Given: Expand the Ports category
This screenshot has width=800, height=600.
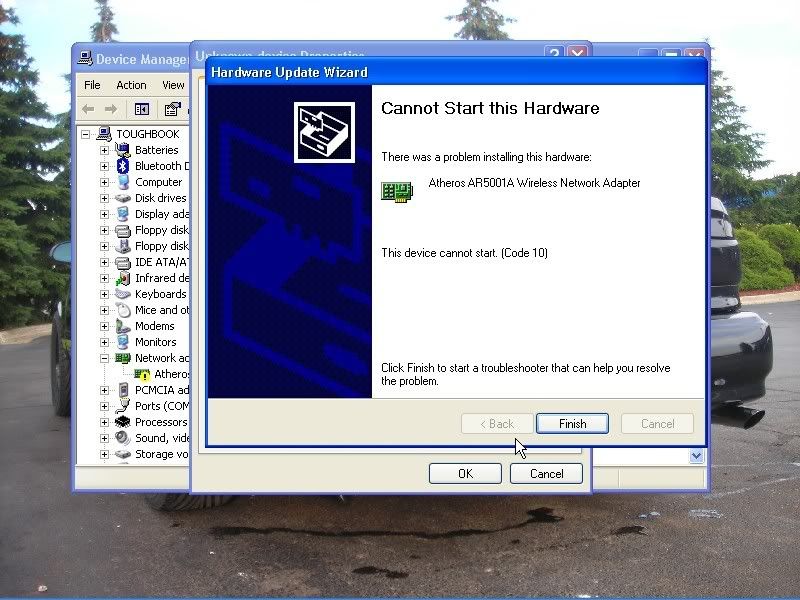Looking at the screenshot, I should (104, 406).
